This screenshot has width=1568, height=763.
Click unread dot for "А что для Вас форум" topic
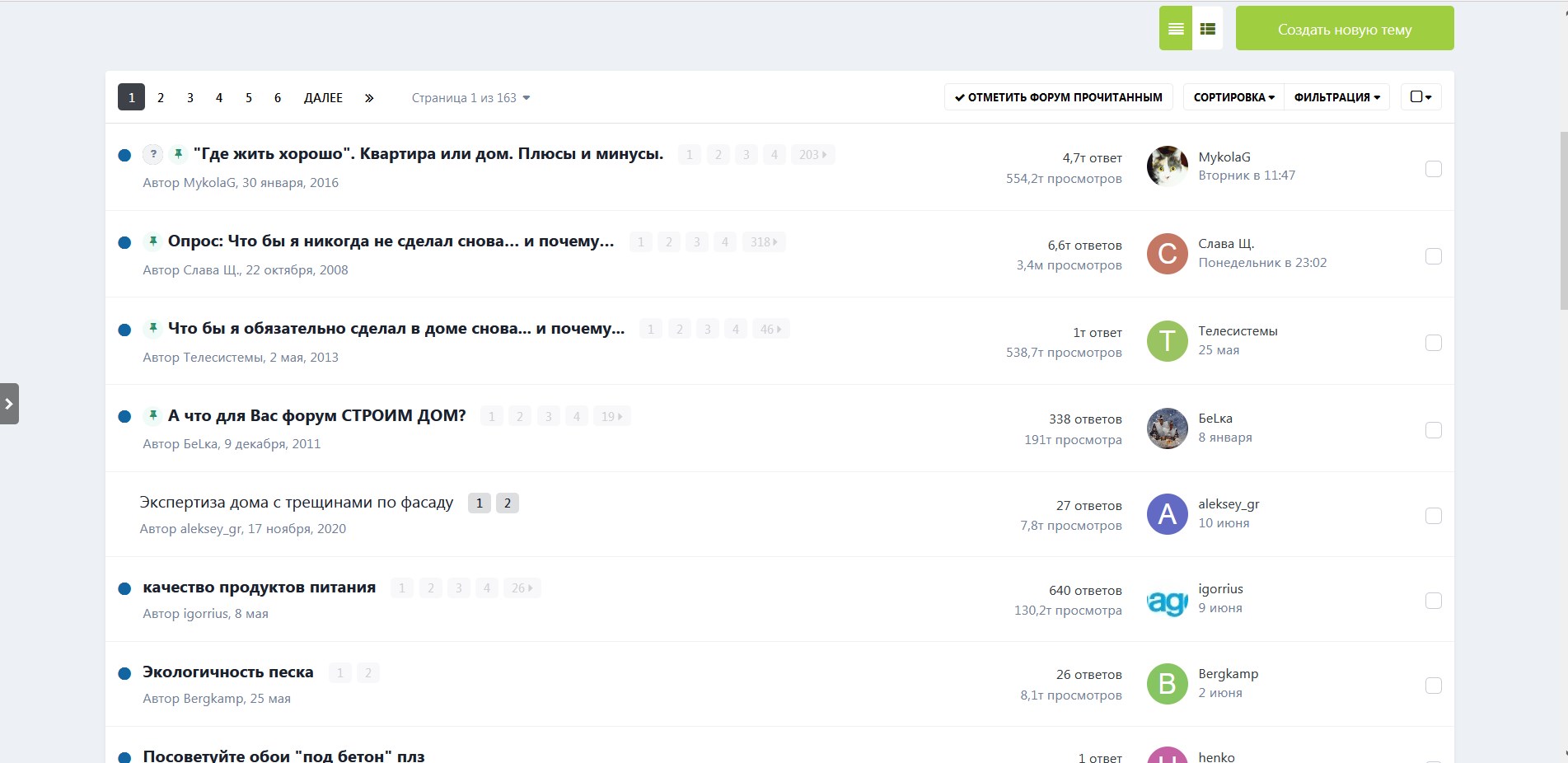click(x=124, y=417)
